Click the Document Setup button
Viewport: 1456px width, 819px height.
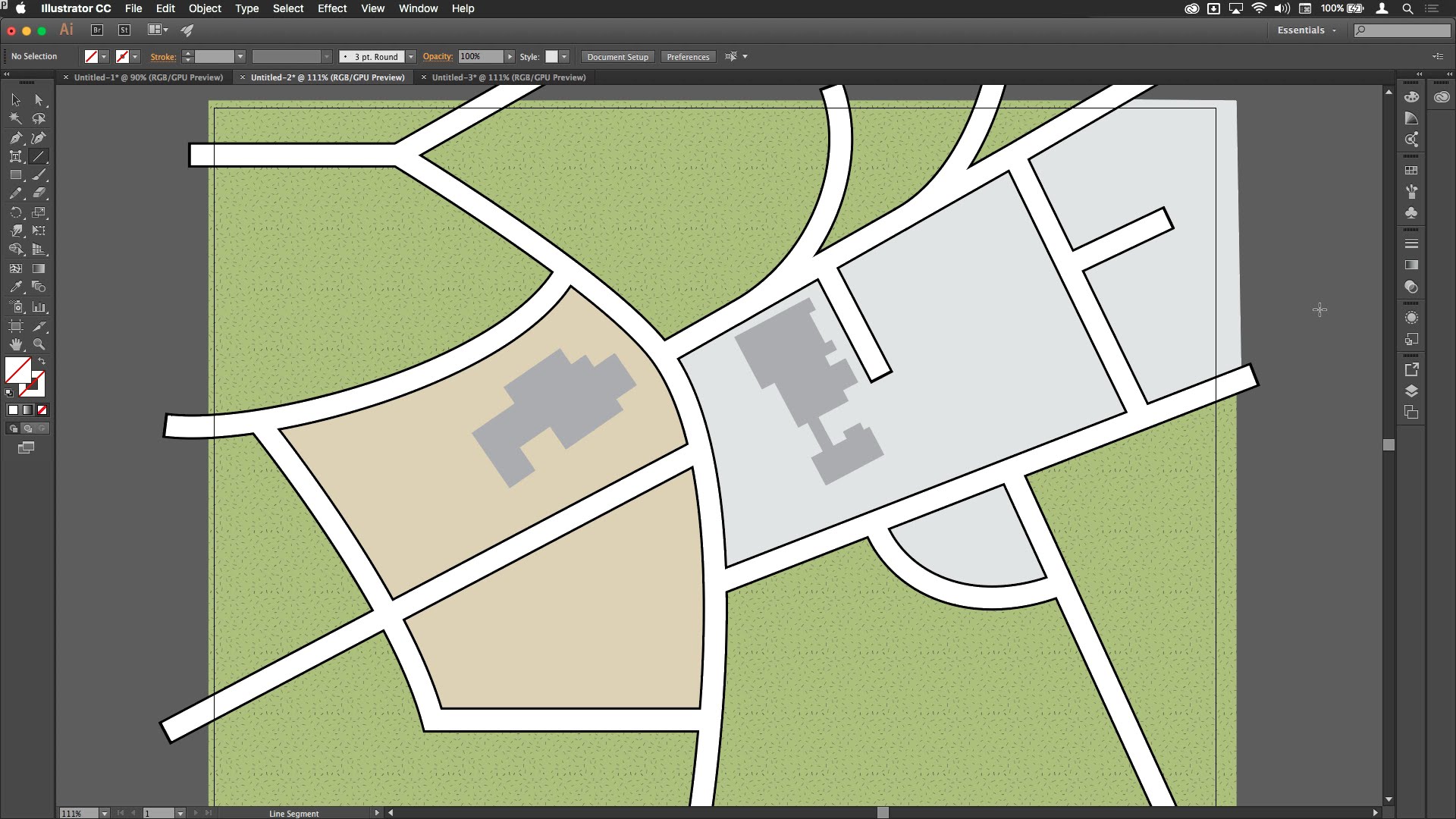click(x=617, y=56)
